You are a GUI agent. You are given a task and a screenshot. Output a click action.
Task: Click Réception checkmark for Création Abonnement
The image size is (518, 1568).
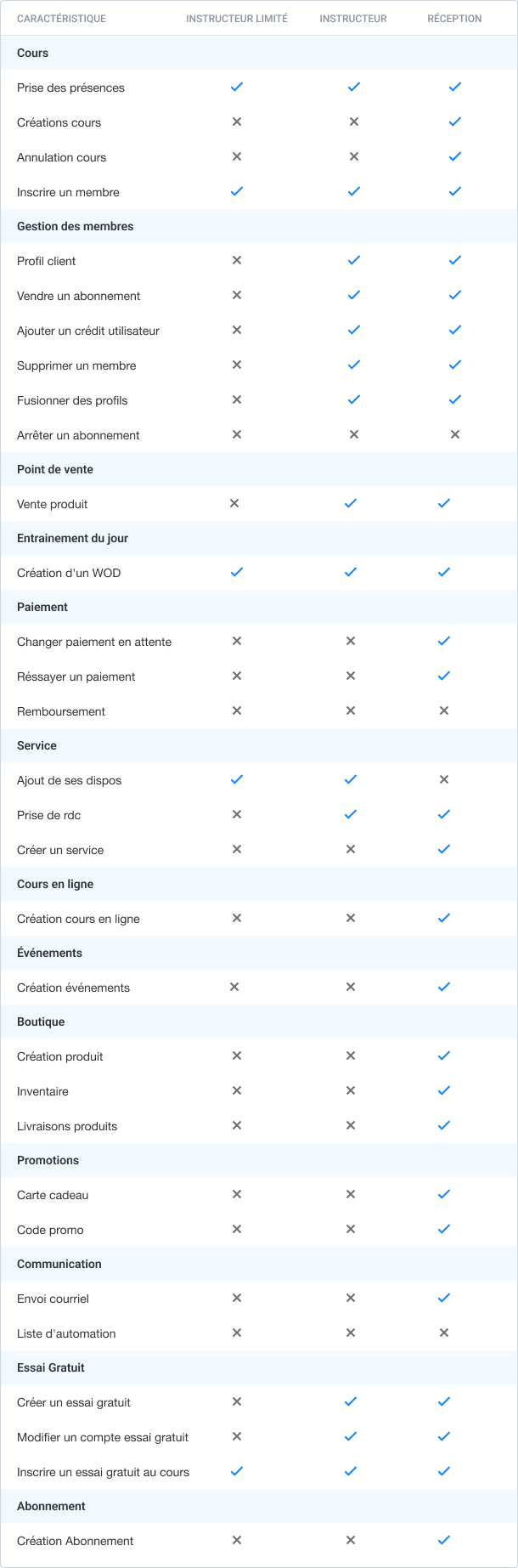pos(444,1540)
